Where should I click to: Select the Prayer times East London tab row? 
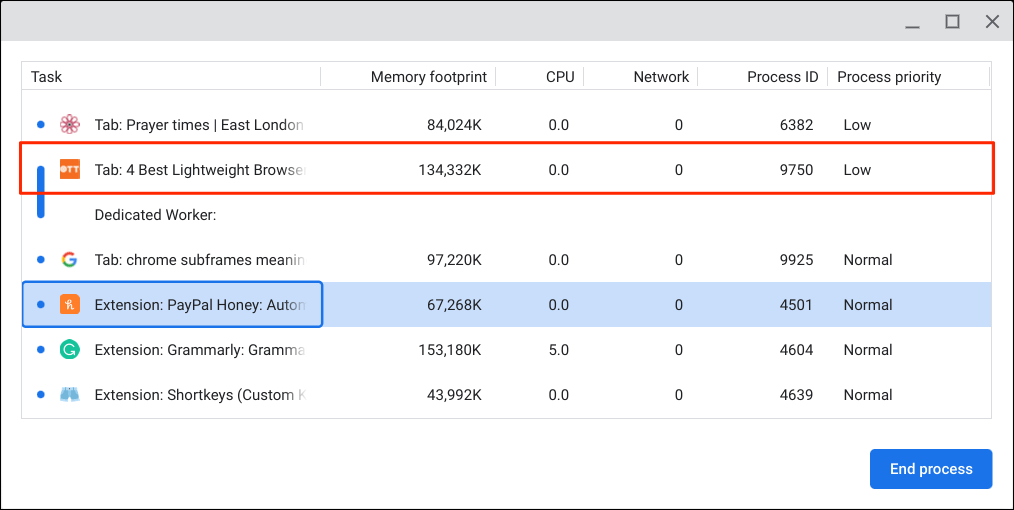(198, 125)
